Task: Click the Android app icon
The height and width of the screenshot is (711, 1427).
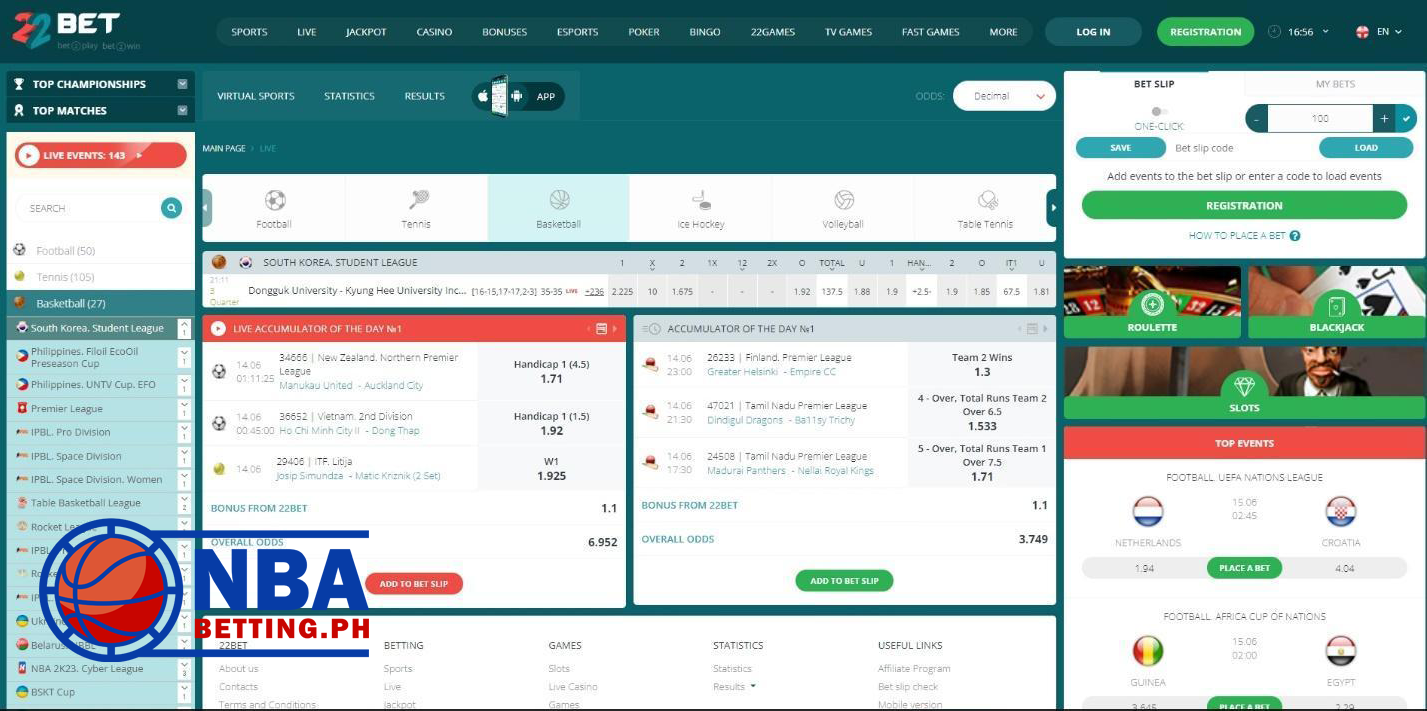Action: tap(516, 96)
